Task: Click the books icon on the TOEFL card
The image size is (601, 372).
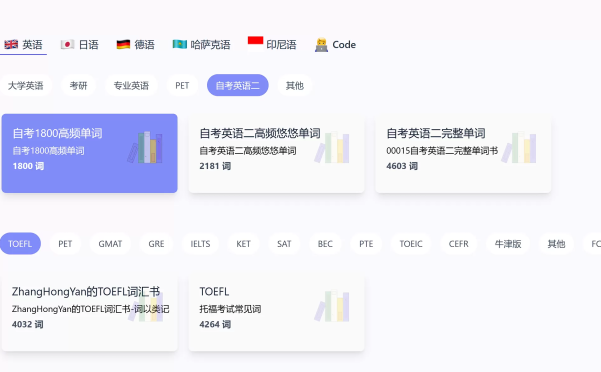Action: pyautogui.click(x=332, y=306)
